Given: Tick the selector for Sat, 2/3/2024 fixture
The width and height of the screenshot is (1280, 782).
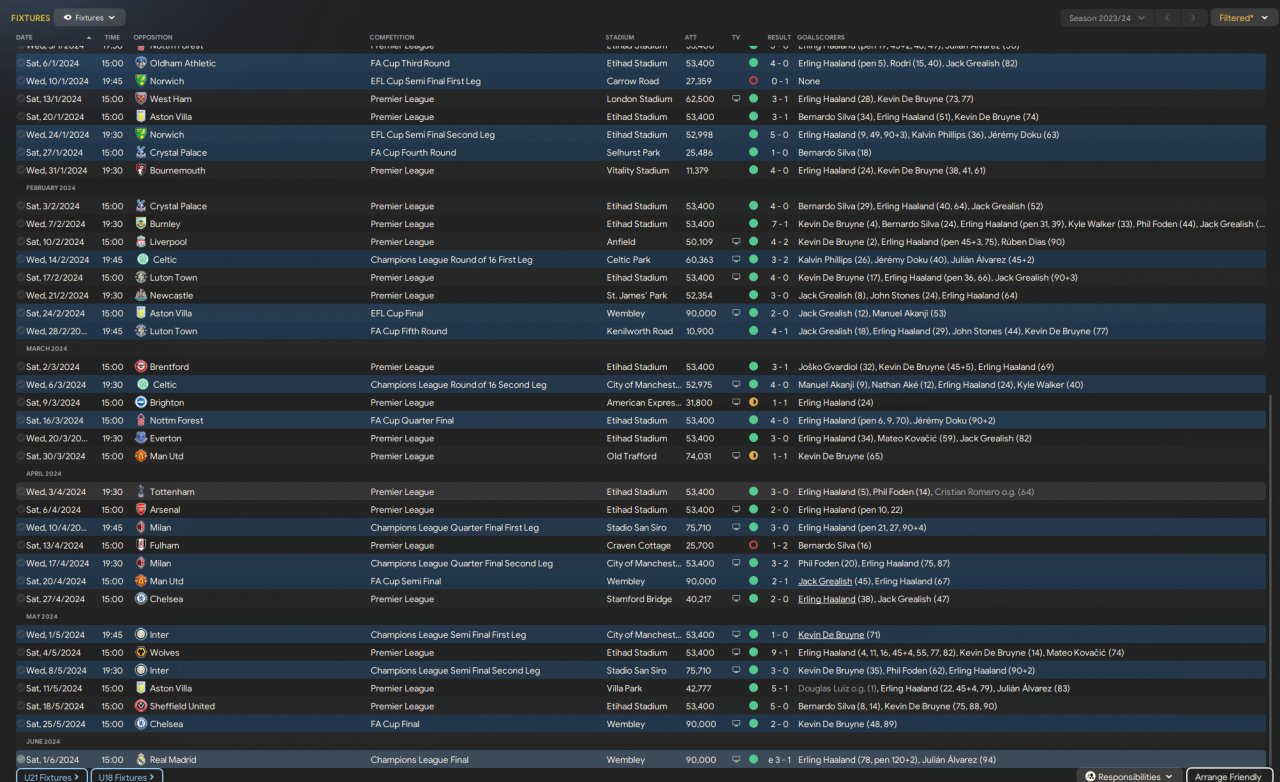Looking at the screenshot, I should (x=20, y=367).
